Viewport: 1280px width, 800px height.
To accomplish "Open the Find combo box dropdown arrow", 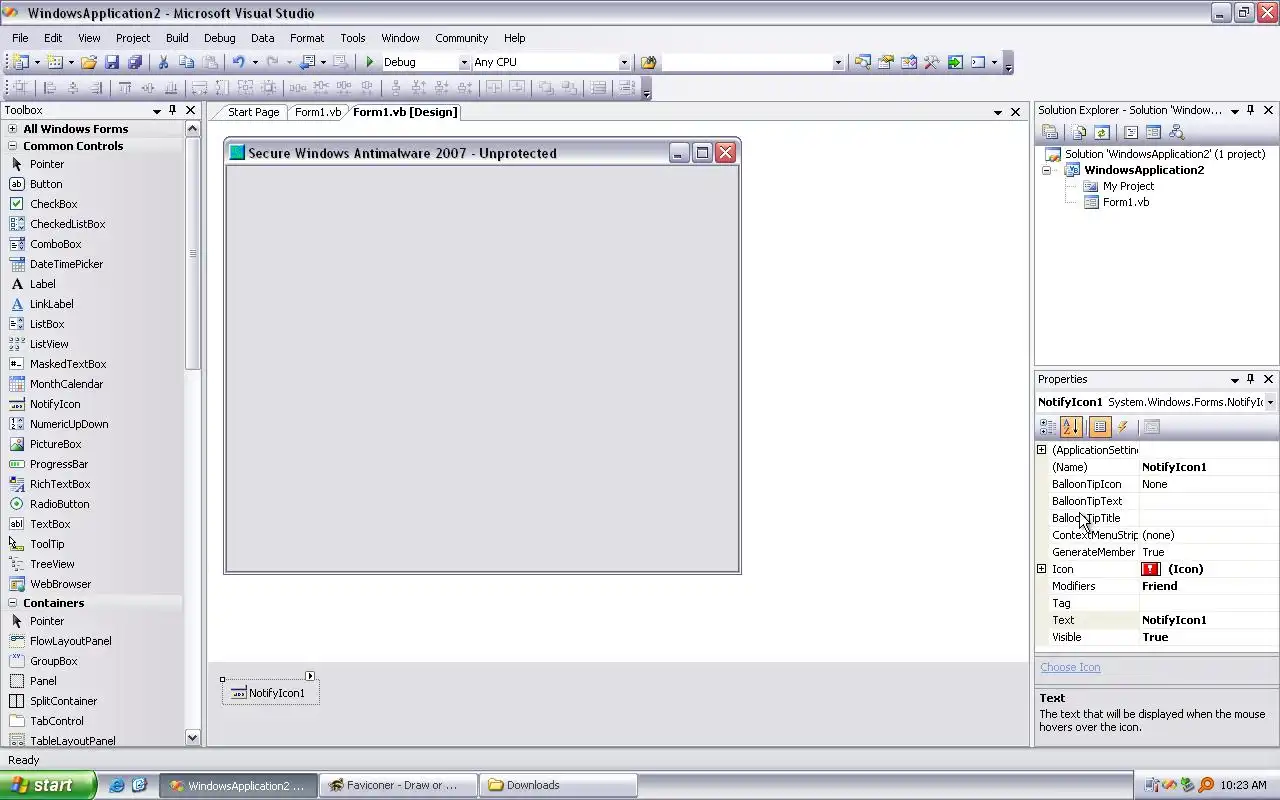I will click(x=838, y=62).
